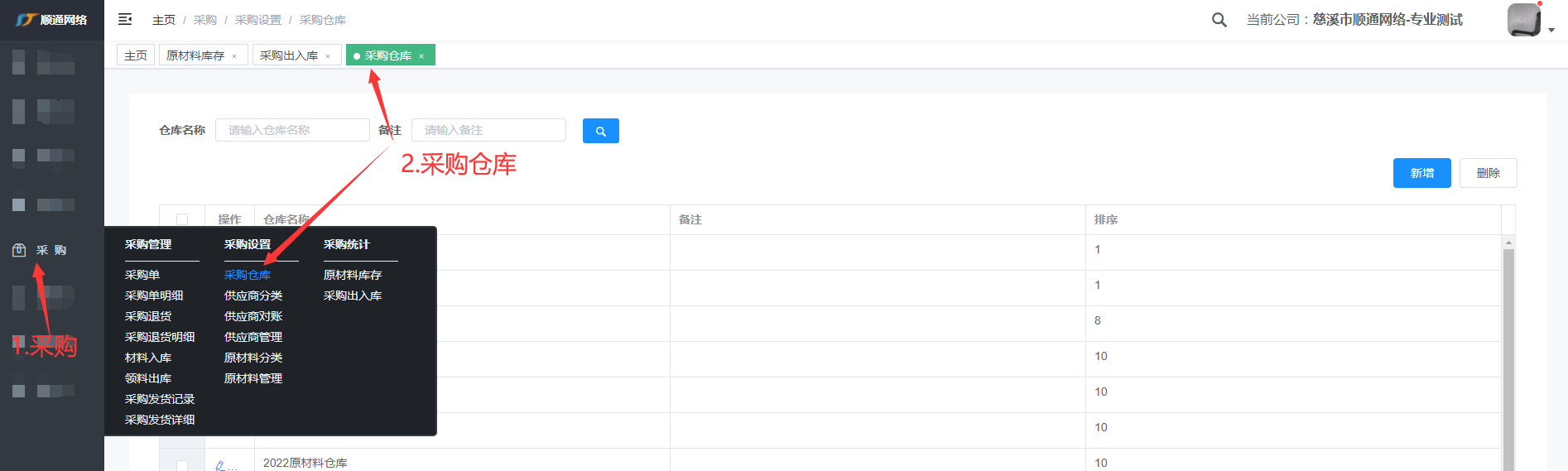The width and height of the screenshot is (1568, 471).
Task: Close the active 采购仓库 tab
Action: 421,56
